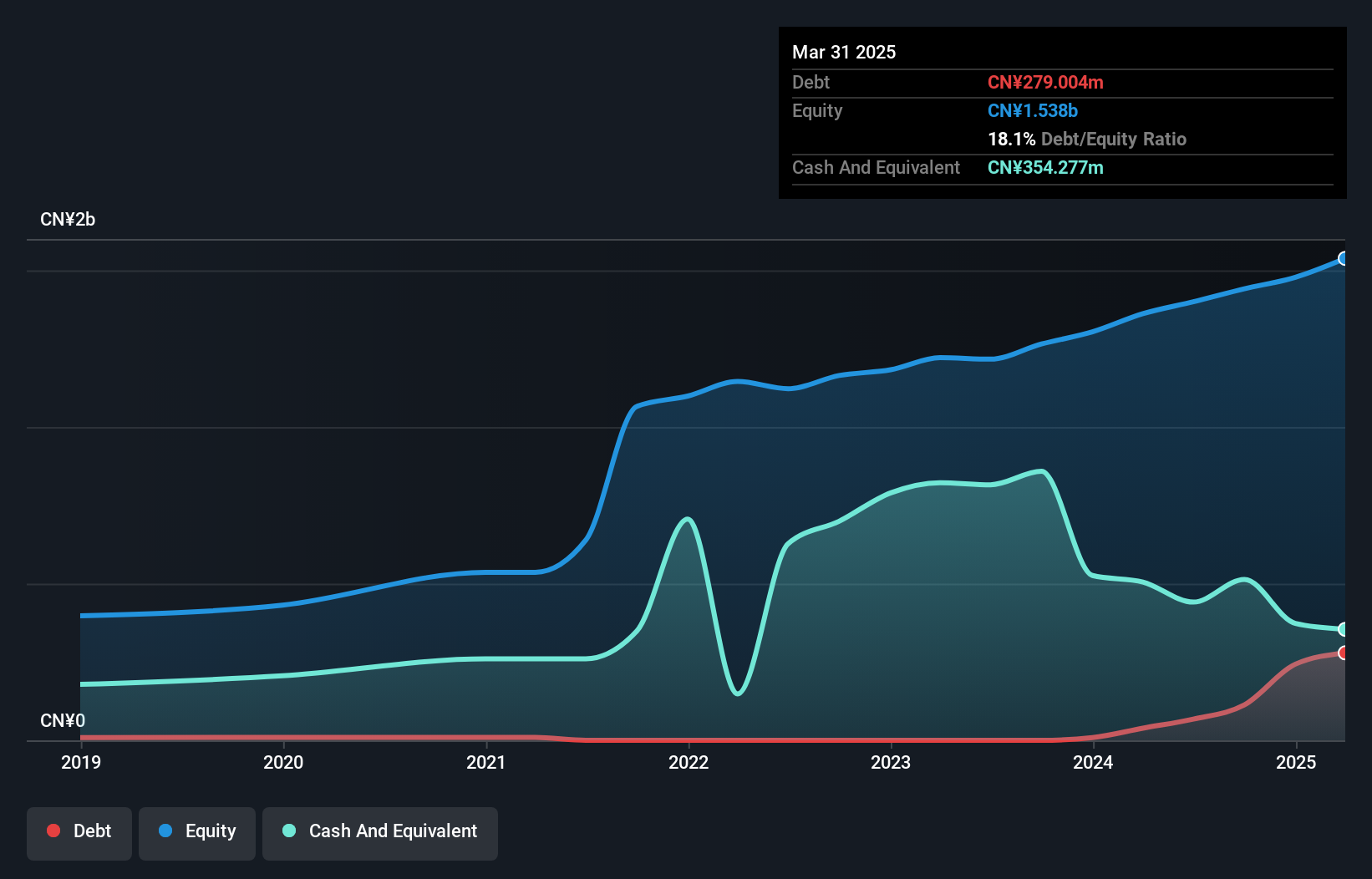Click the 2025 x-axis label
Viewport: 1372px width, 879px height.
[1296, 762]
